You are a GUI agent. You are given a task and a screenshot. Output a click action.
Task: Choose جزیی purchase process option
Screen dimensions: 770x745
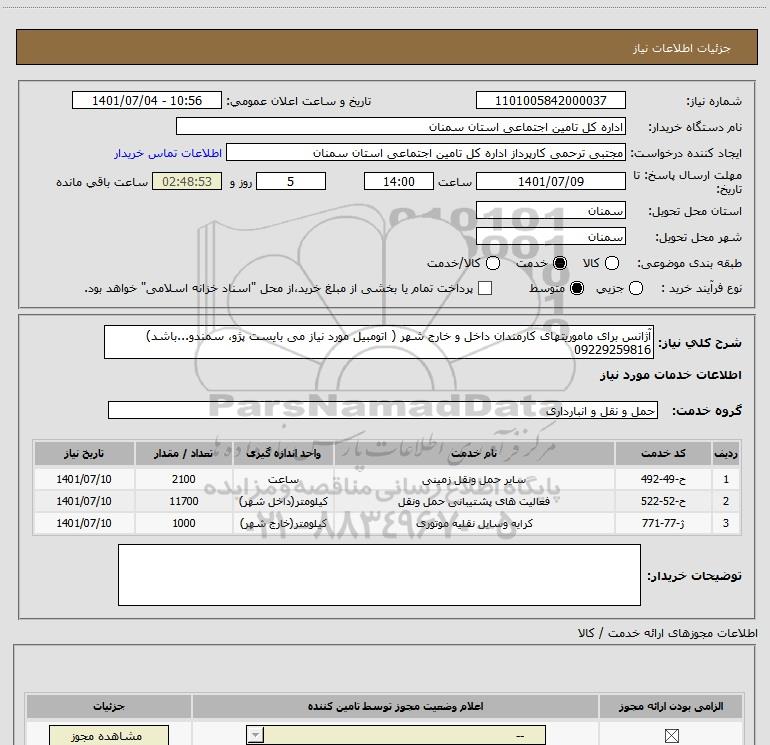tap(636, 288)
